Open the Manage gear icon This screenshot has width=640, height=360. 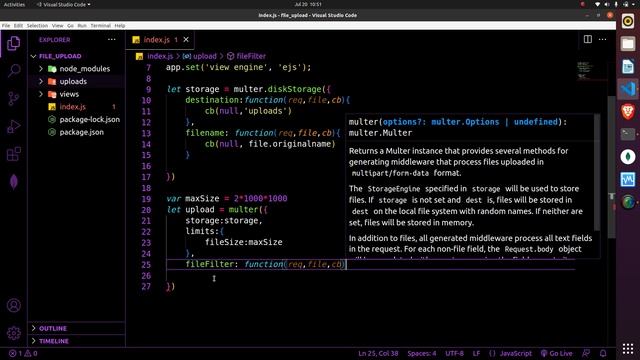(13, 333)
